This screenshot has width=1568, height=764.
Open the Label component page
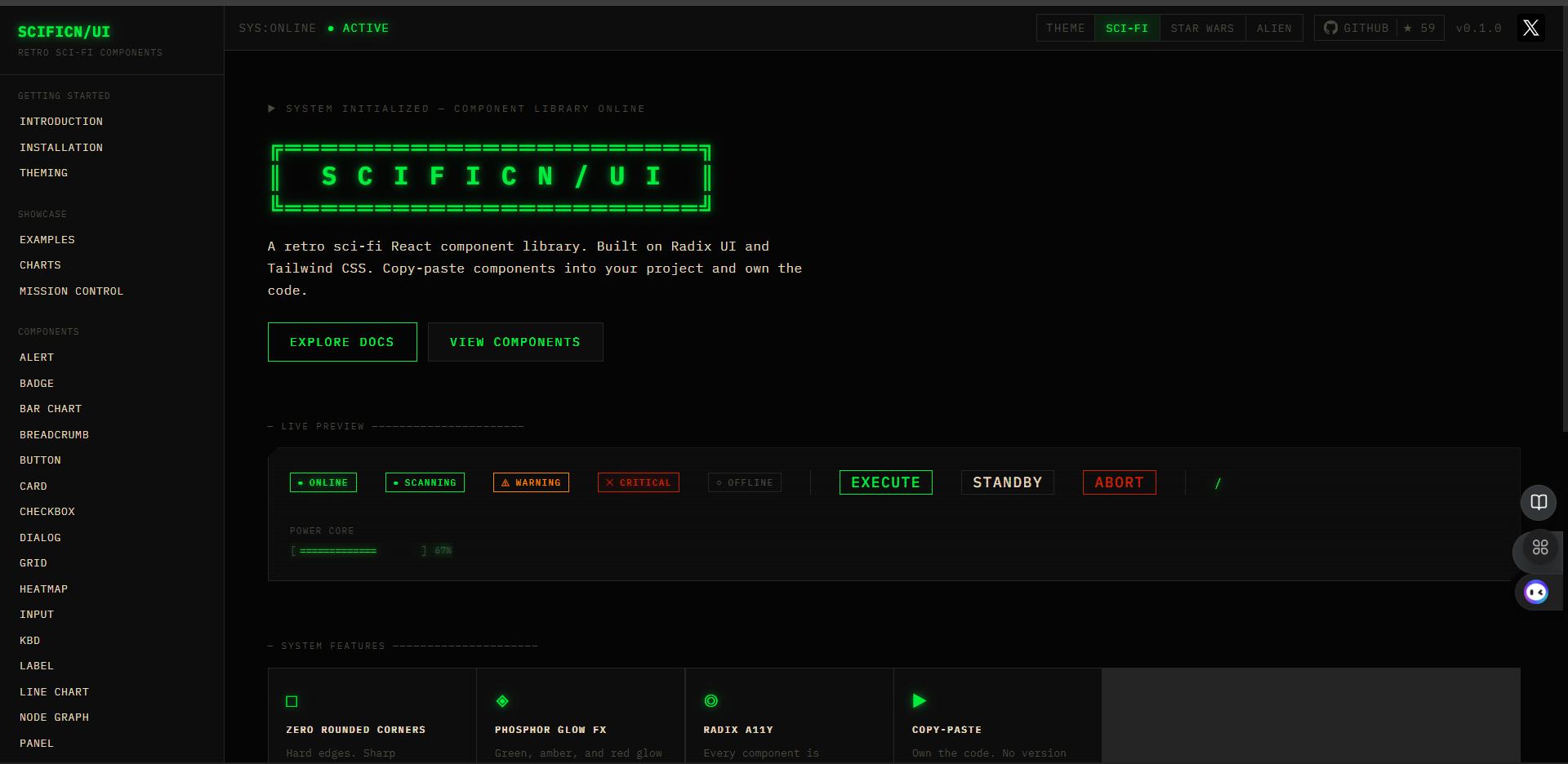(37, 666)
